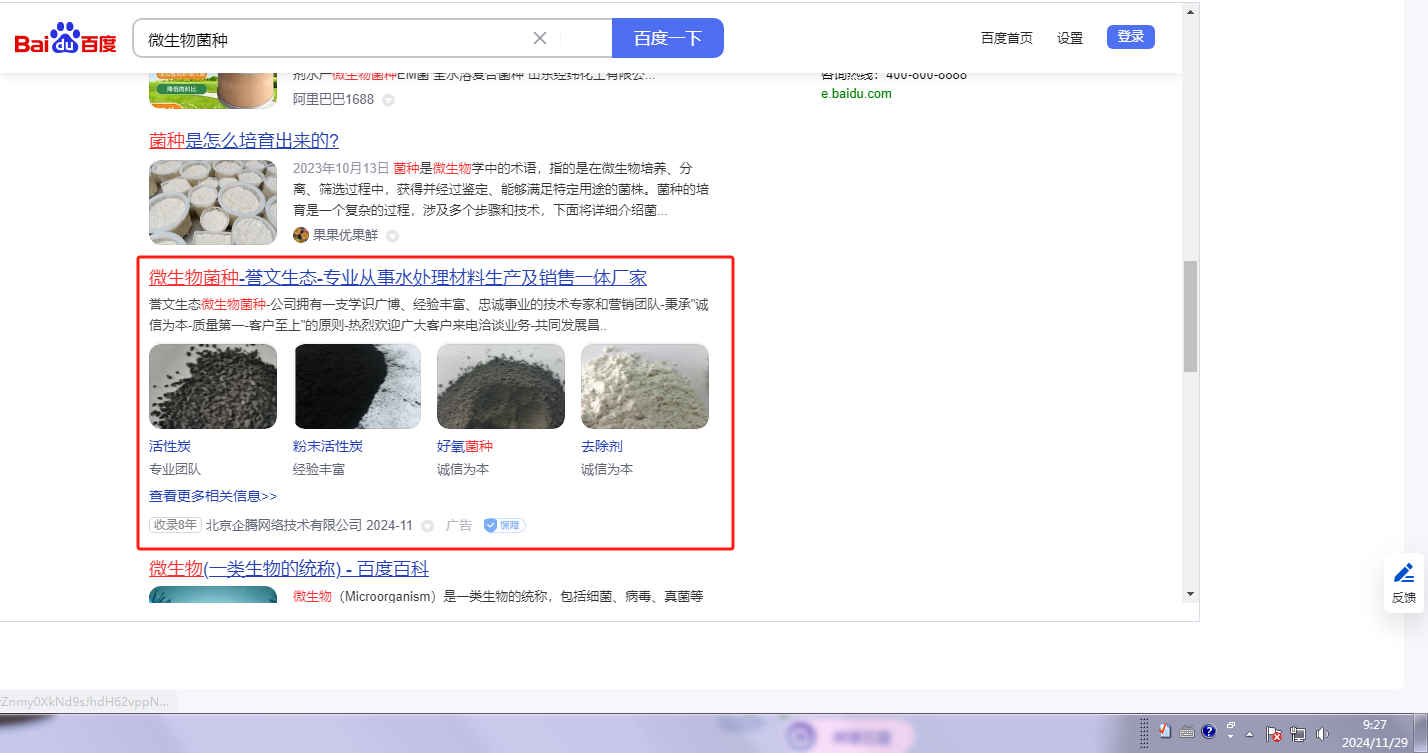Open 设置 in the top navigation
Screen dimensions: 1428x753
coord(1070,38)
